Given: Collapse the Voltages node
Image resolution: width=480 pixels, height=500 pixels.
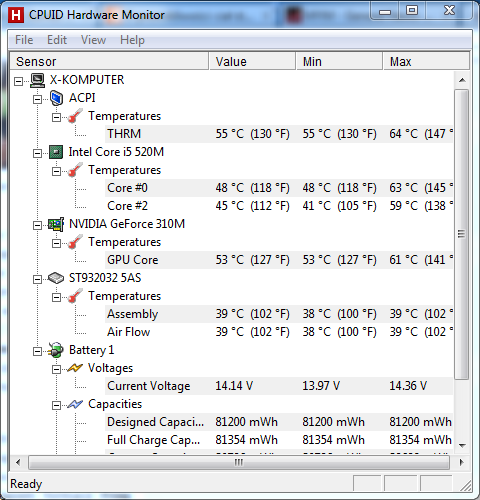Looking at the screenshot, I should (x=57, y=369).
